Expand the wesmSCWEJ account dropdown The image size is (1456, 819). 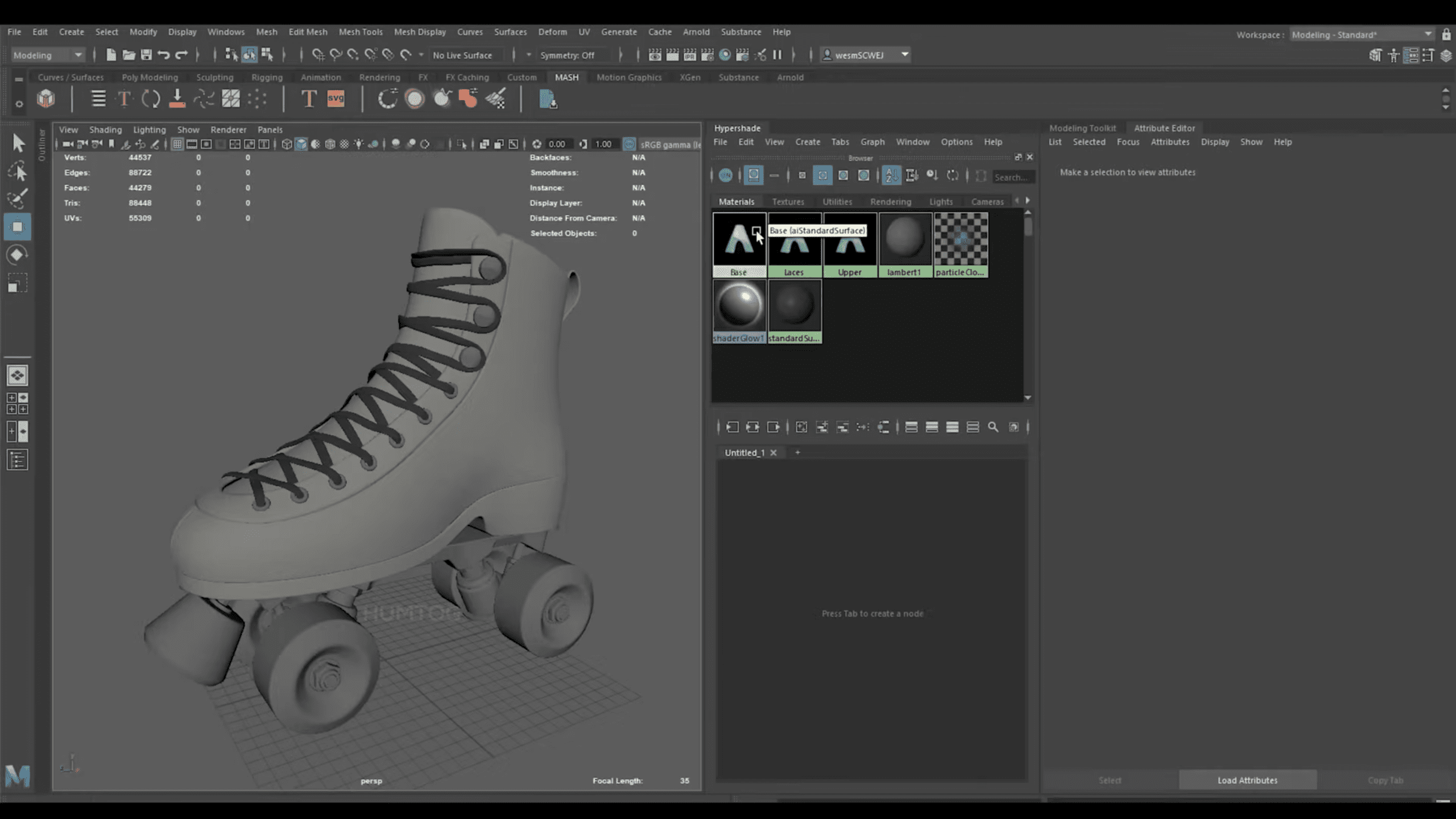904,55
